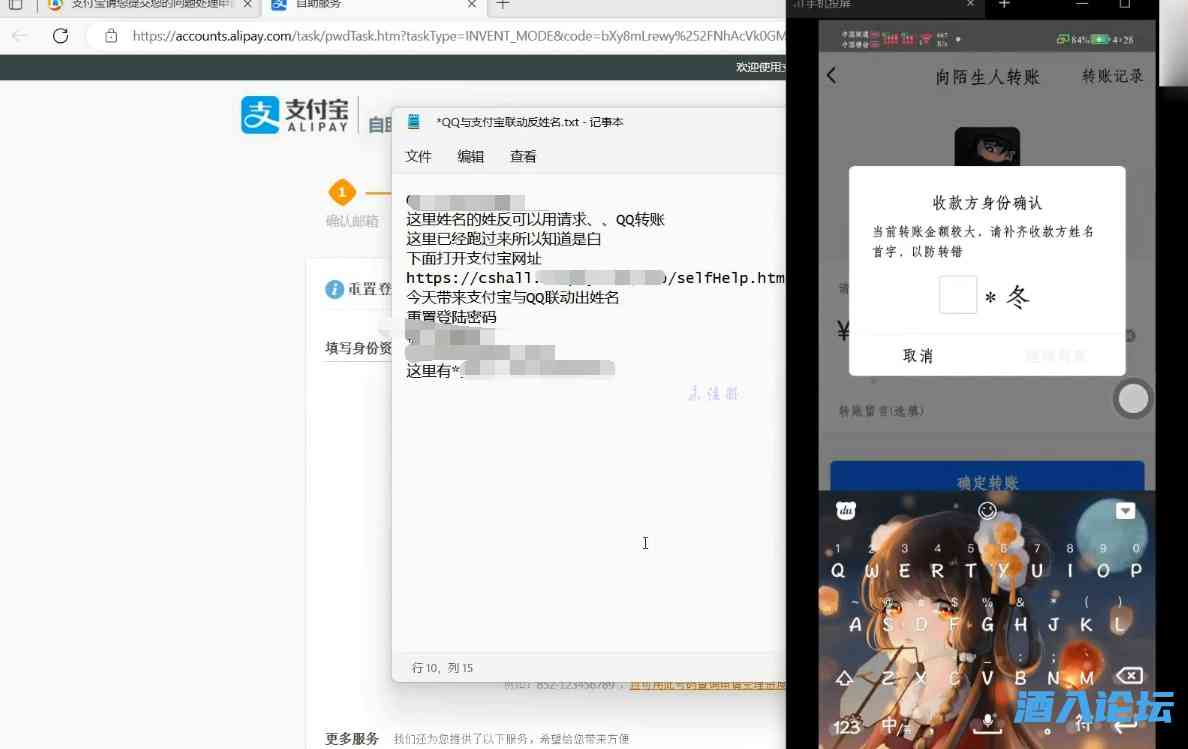Tap the greyed confirm button in dialog
The width and height of the screenshot is (1188, 749).
1055,356
